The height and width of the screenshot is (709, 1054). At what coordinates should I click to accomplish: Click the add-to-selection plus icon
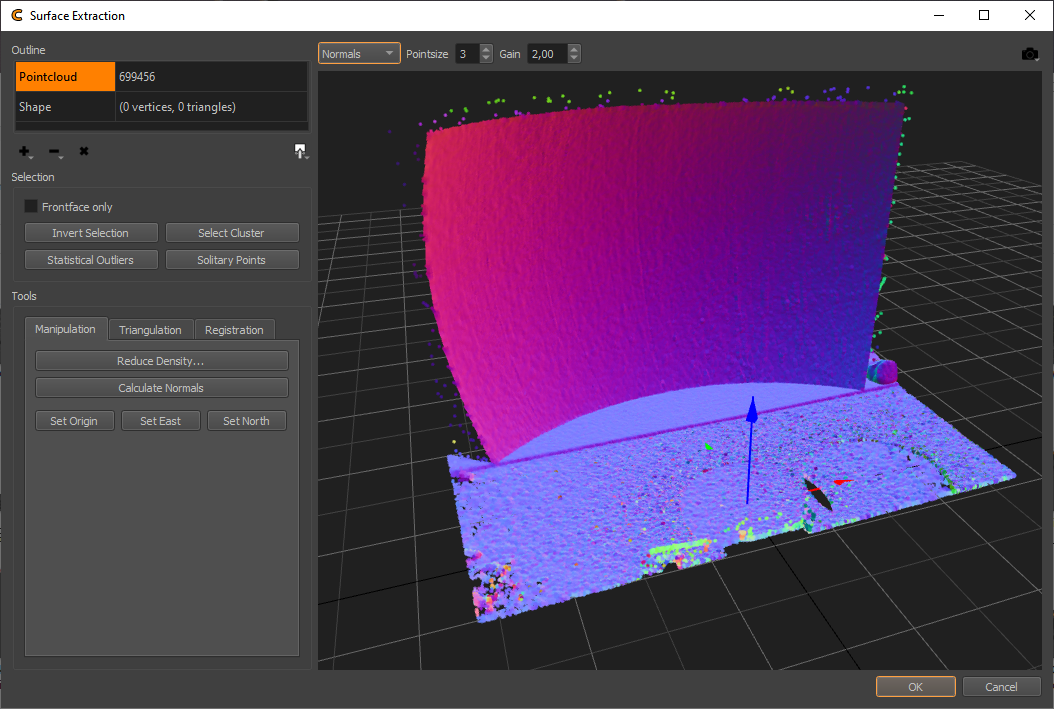[x=23, y=150]
